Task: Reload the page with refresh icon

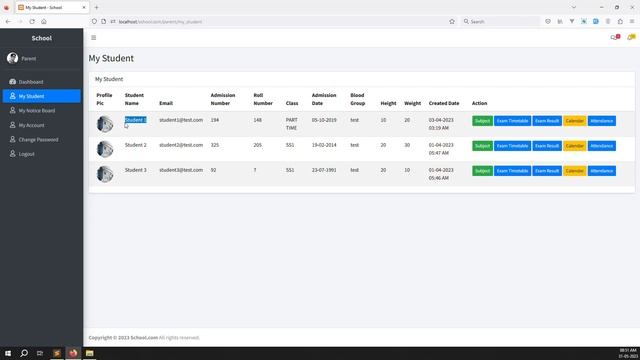Action: pos(32,21)
